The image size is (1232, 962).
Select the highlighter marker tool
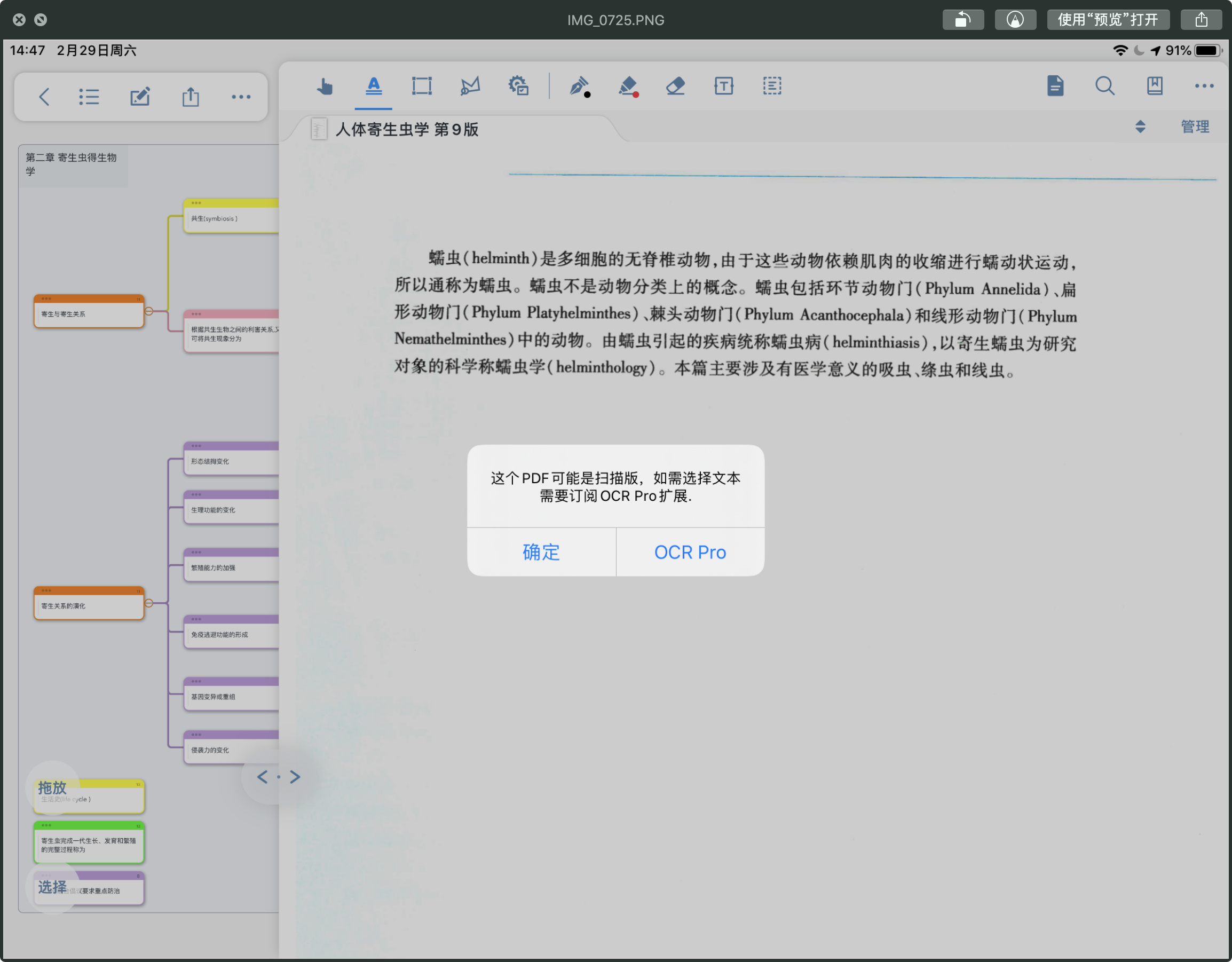[x=627, y=86]
